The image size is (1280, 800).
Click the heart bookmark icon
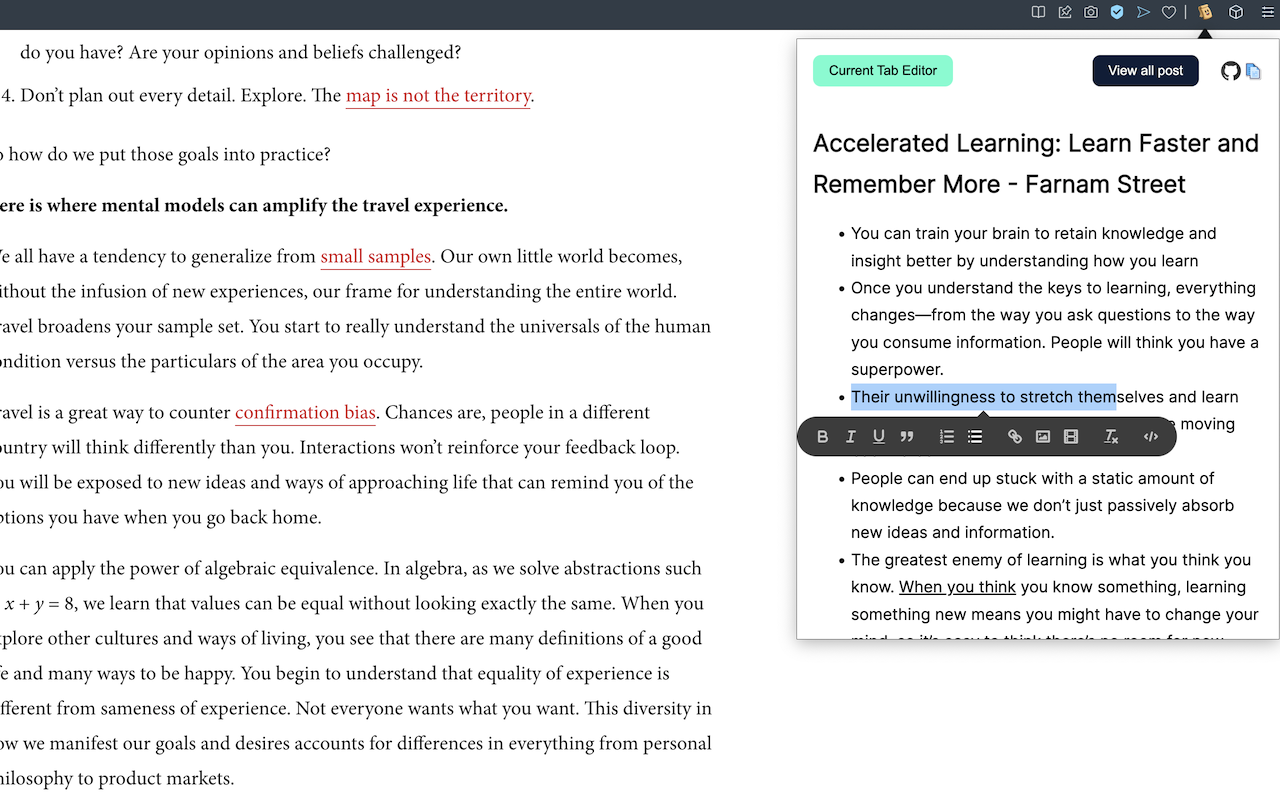pos(1169,12)
